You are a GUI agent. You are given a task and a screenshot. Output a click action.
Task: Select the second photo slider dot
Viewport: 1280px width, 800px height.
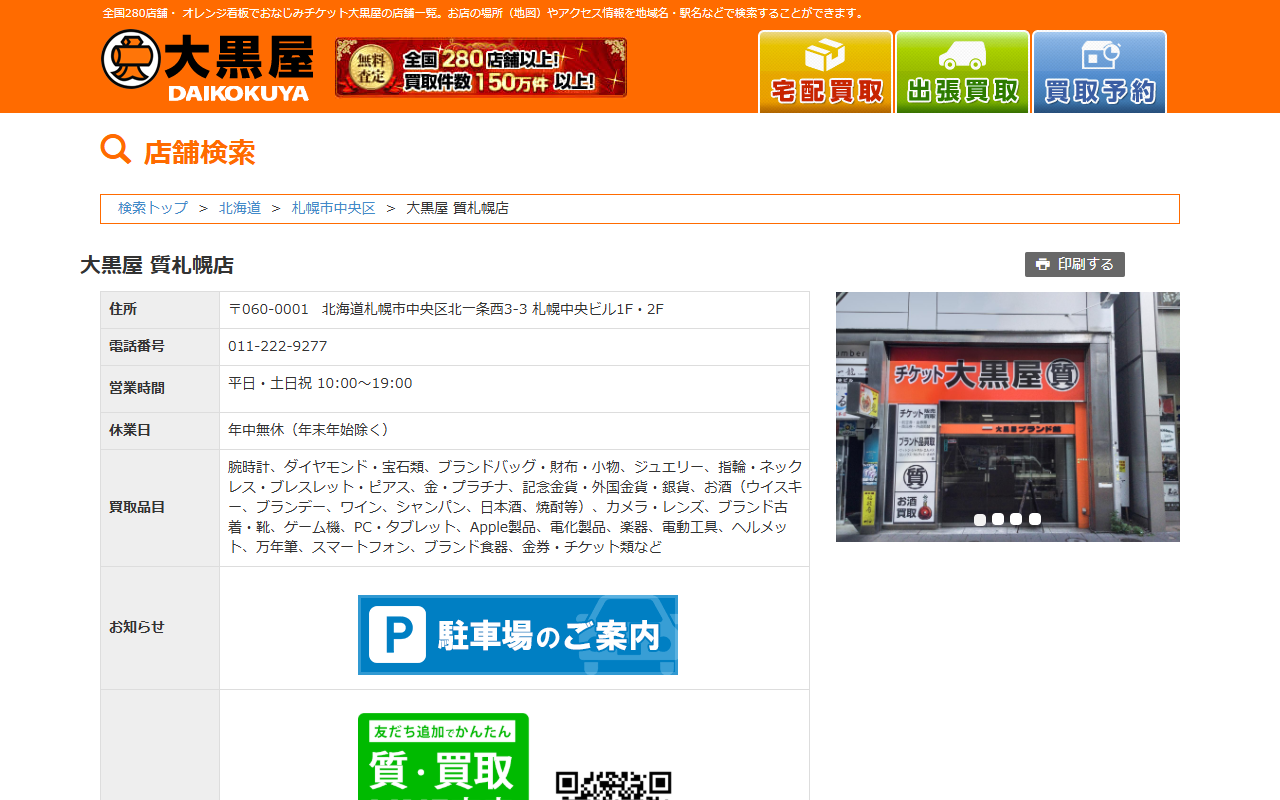click(x=998, y=519)
